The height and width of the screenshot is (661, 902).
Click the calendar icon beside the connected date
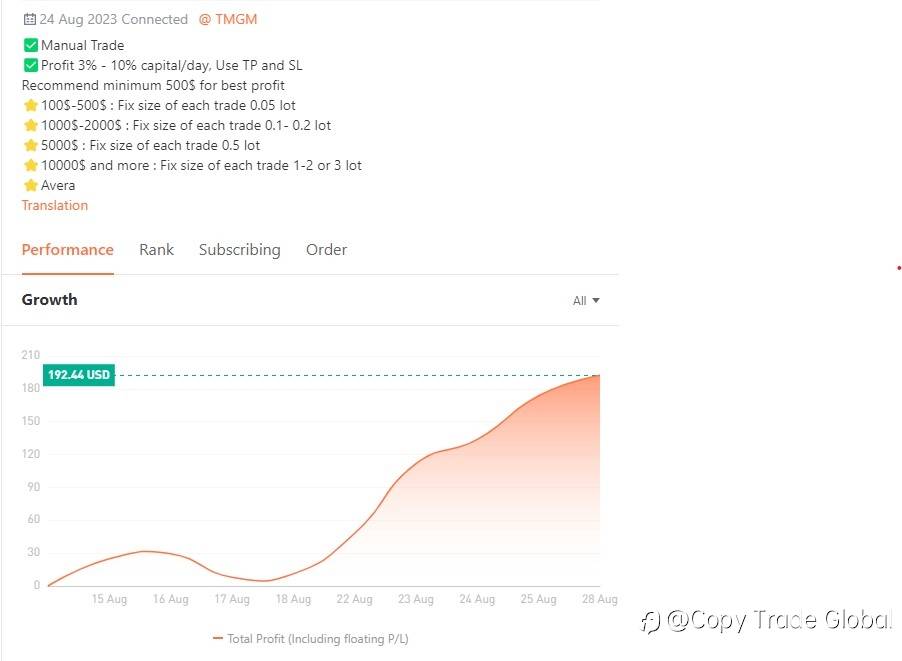coord(29,19)
